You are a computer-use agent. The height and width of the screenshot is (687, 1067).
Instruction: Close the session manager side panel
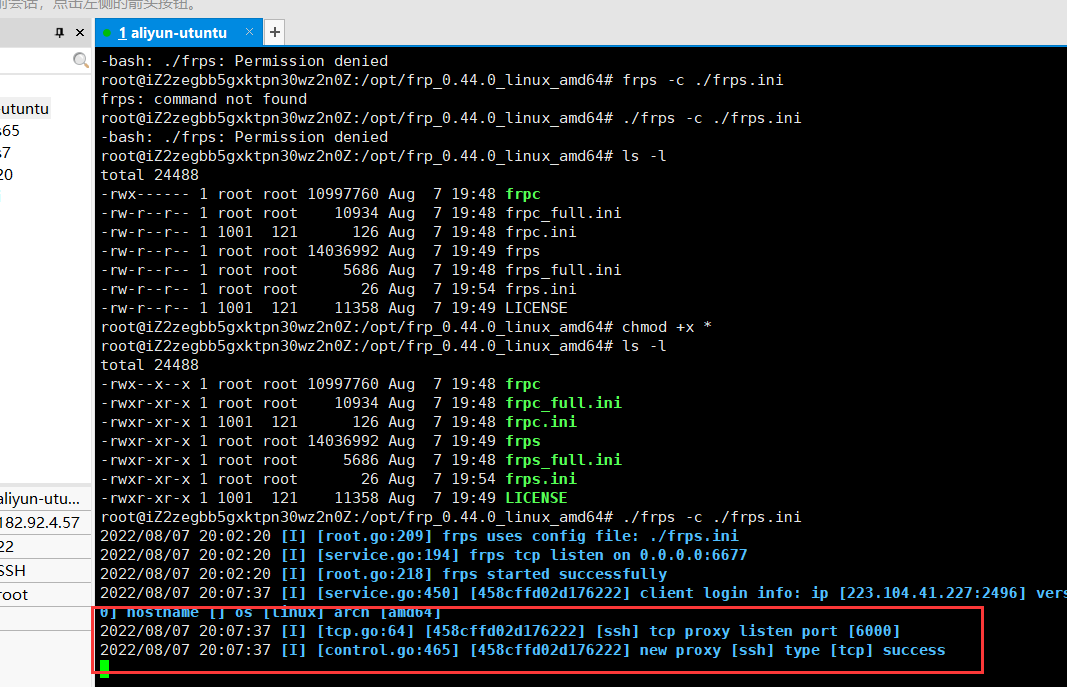(80, 33)
